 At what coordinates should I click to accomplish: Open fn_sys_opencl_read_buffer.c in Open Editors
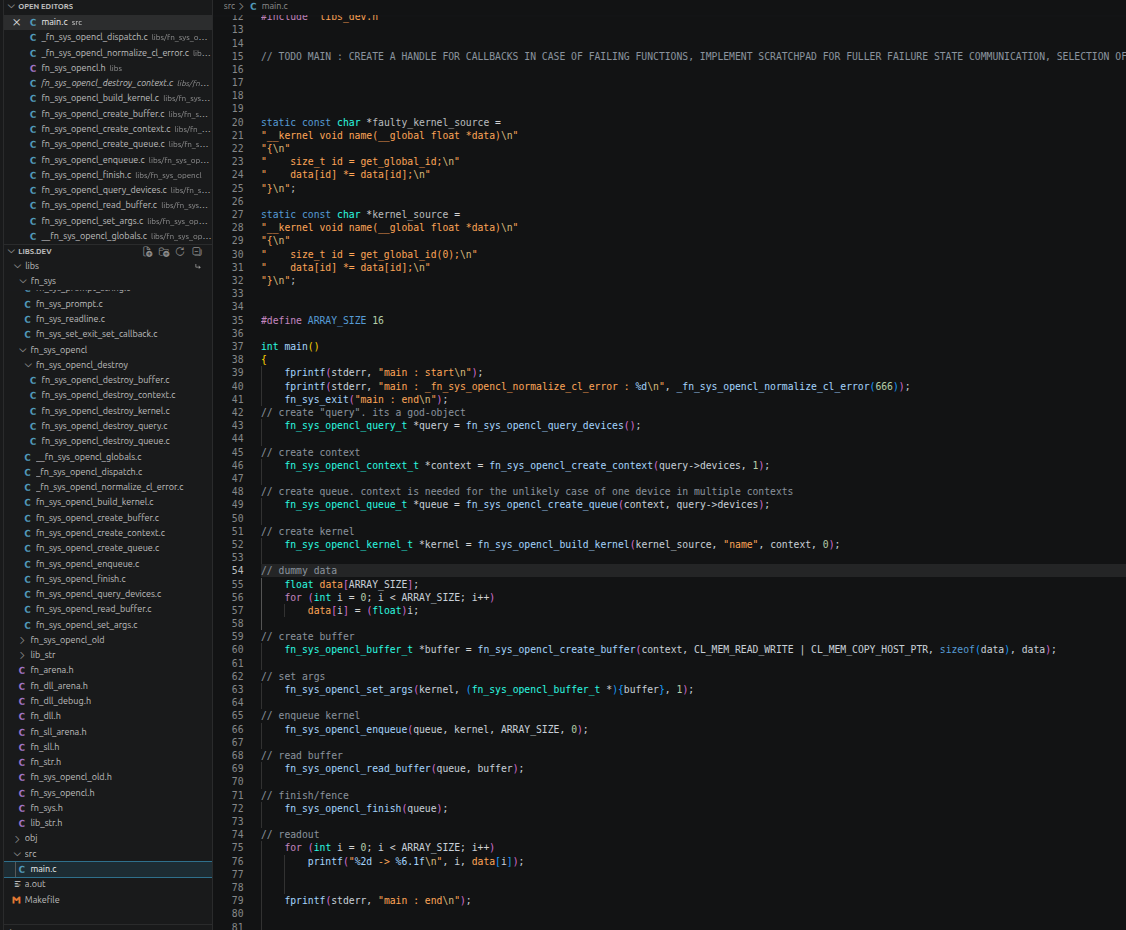coord(108,205)
